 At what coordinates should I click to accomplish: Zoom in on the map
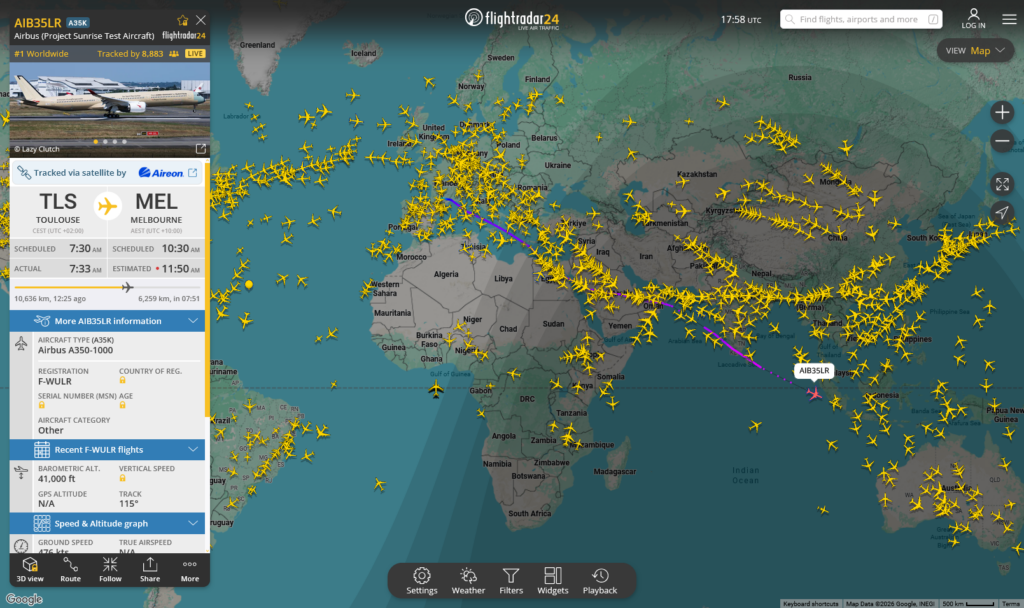[1002, 112]
